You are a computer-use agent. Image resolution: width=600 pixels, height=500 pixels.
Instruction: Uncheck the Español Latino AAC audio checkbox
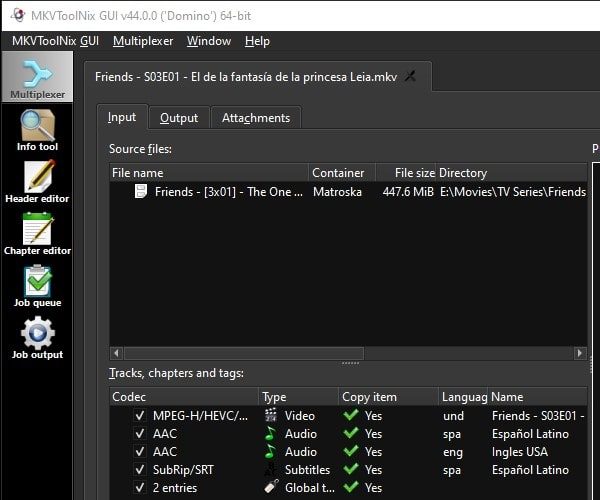click(140, 433)
